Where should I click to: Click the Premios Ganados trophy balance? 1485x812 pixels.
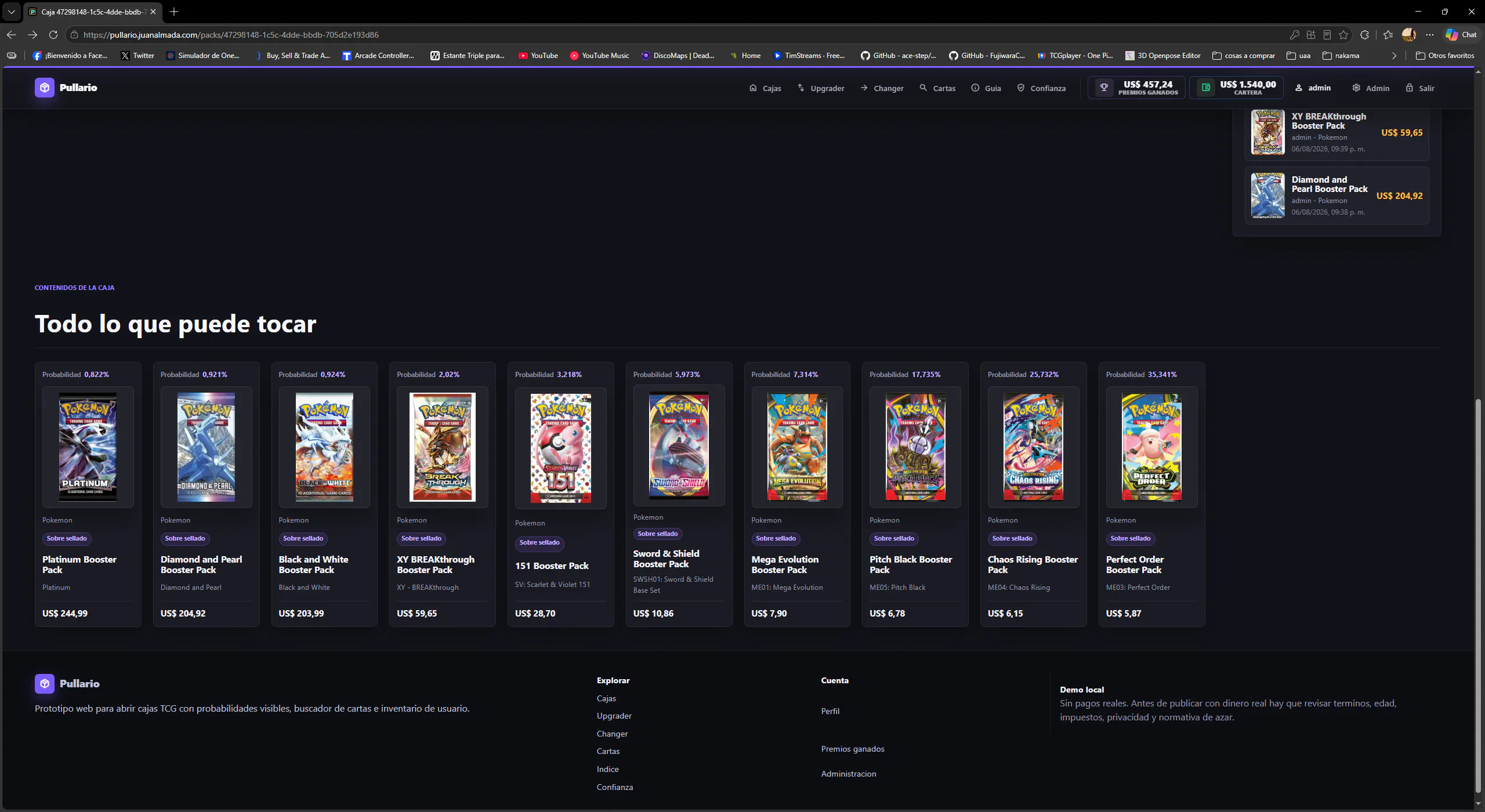(x=1136, y=88)
